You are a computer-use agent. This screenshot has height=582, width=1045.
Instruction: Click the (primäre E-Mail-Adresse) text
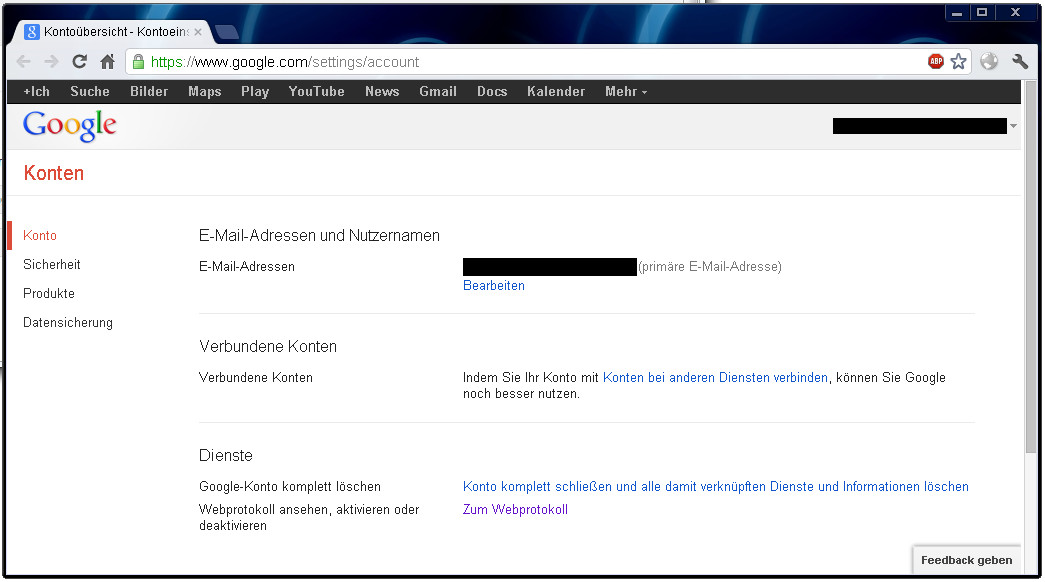(x=710, y=267)
